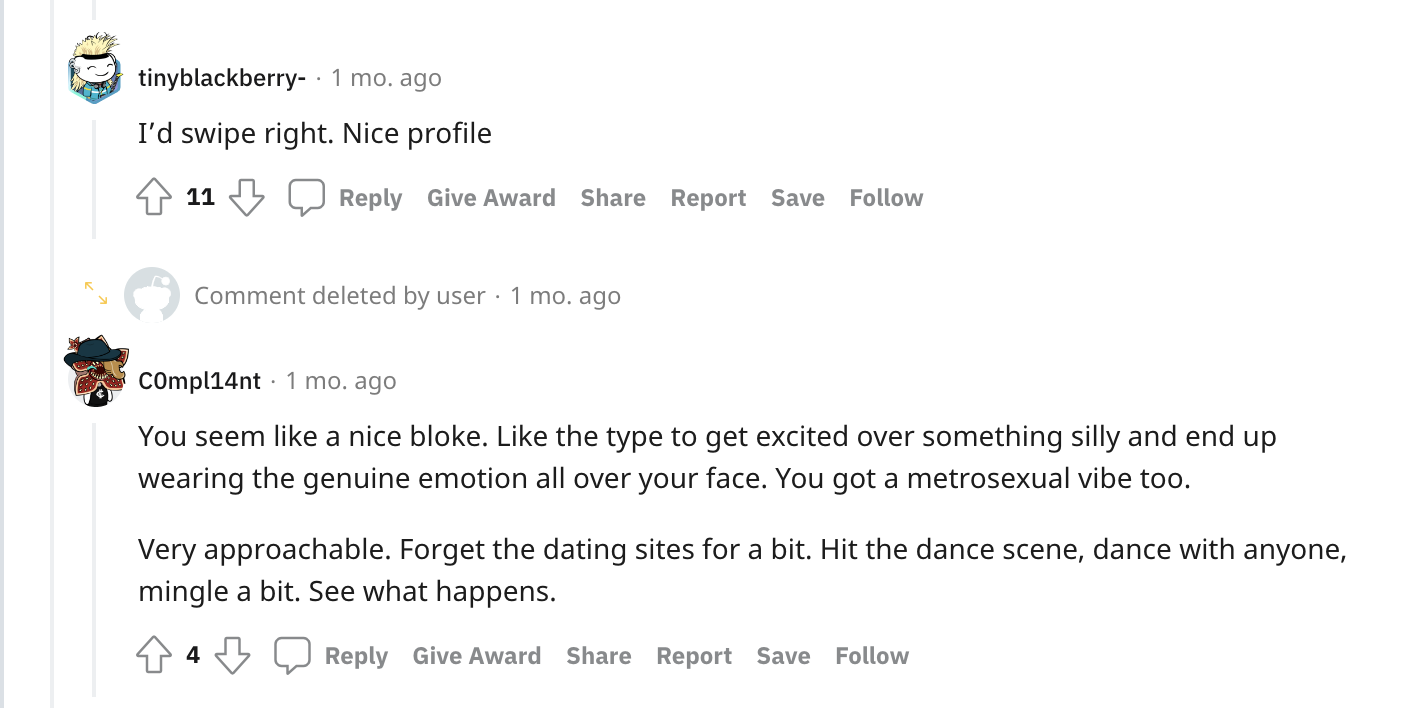Open C0mpl14nt avatar profile
This screenshot has height=708, width=1426.
click(x=95, y=371)
